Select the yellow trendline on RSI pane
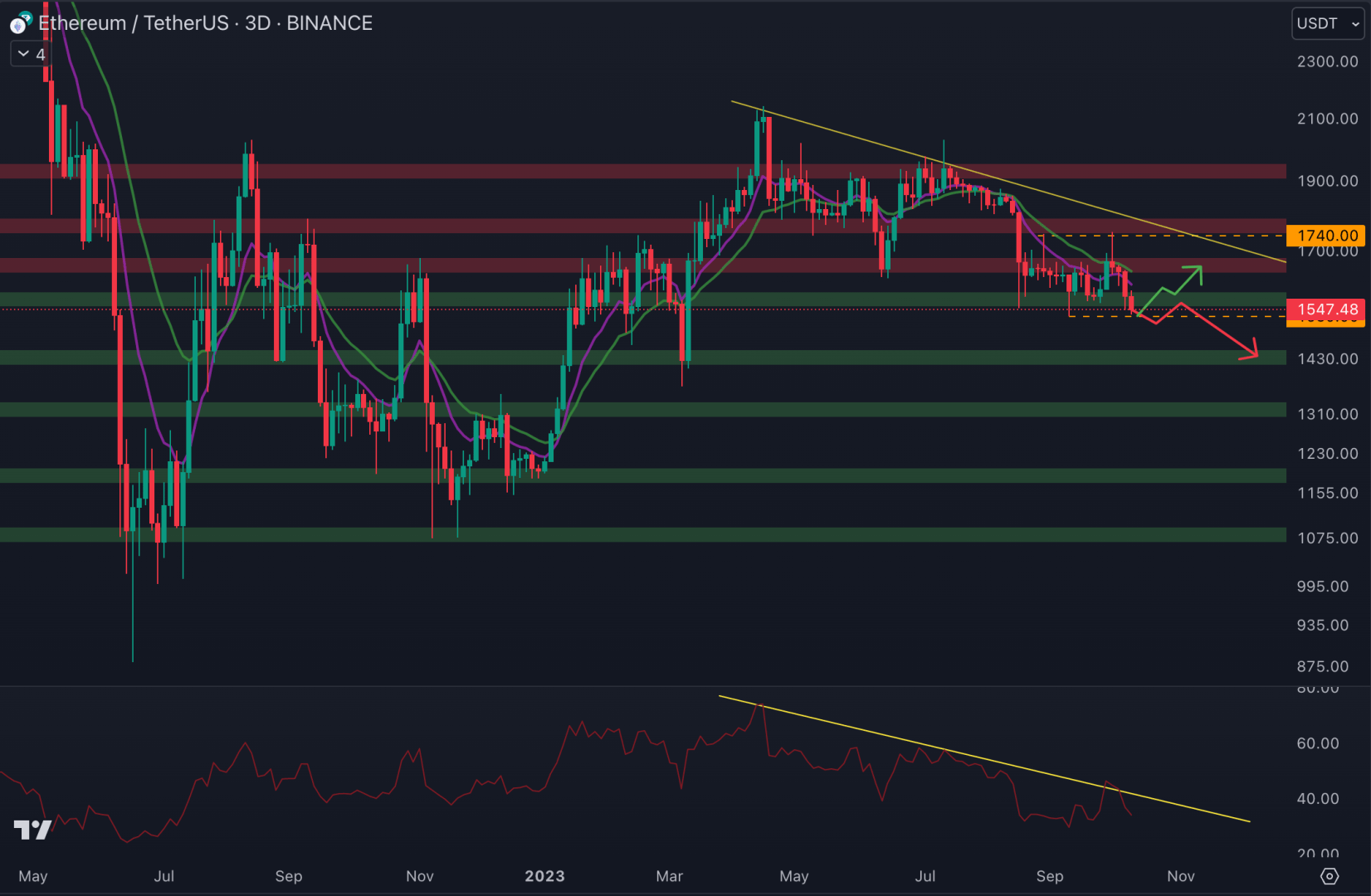The height and width of the screenshot is (896, 1371). [x=984, y=759]
